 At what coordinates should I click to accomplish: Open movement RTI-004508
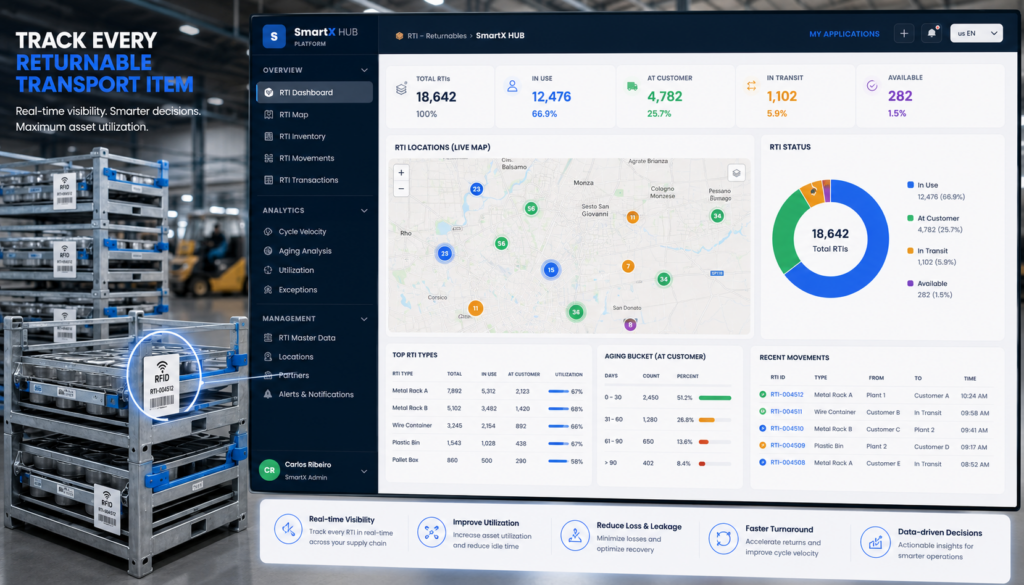tap(788, 463)
